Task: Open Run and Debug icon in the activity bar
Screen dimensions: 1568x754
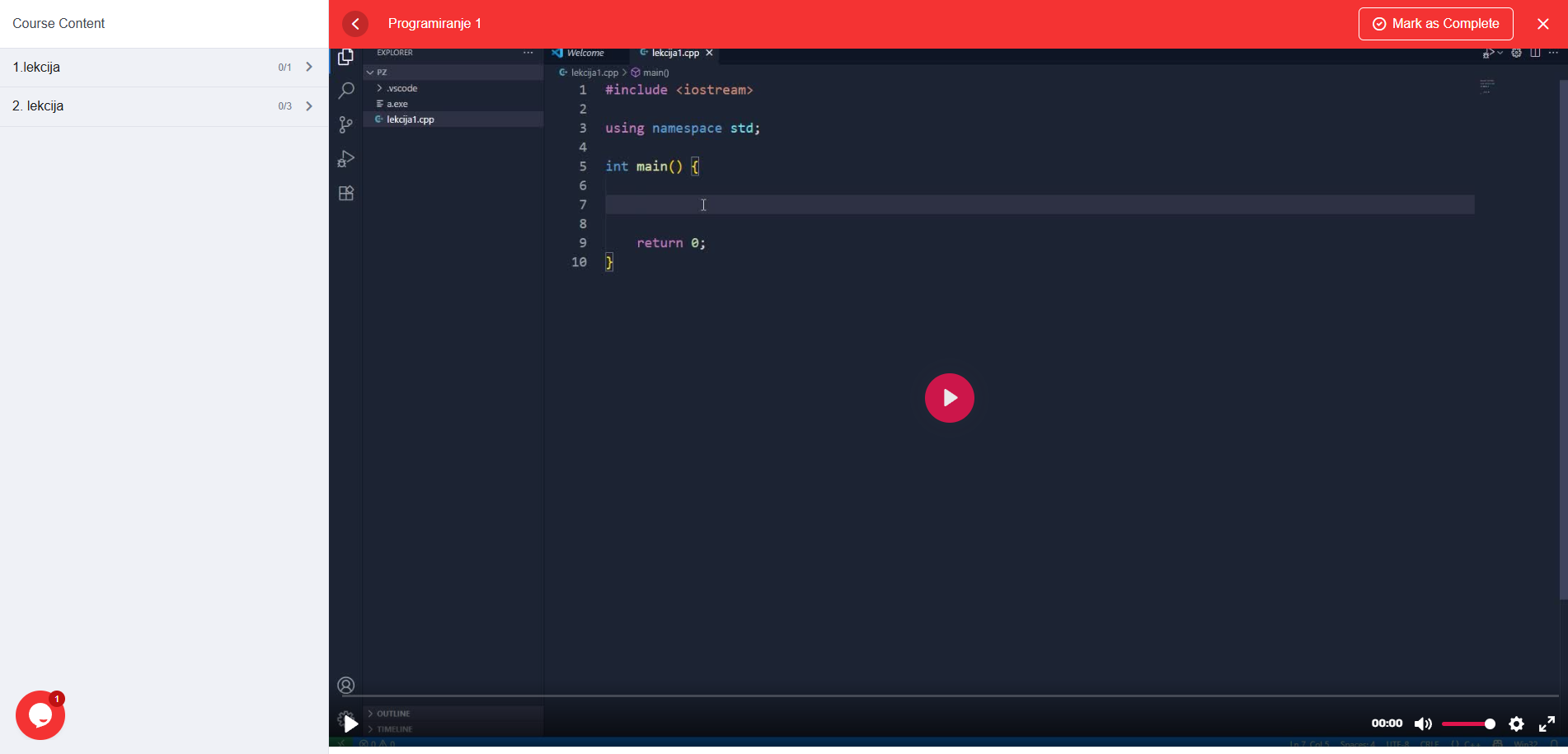Action: (x=346, y=159)
